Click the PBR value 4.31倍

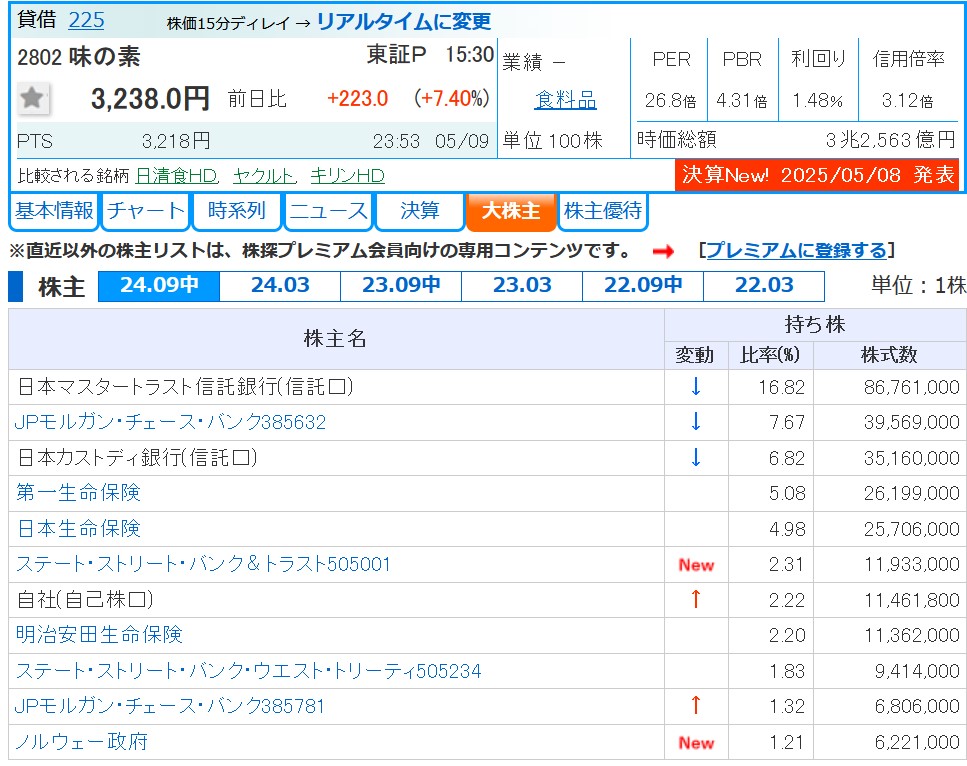coord(742,100)
